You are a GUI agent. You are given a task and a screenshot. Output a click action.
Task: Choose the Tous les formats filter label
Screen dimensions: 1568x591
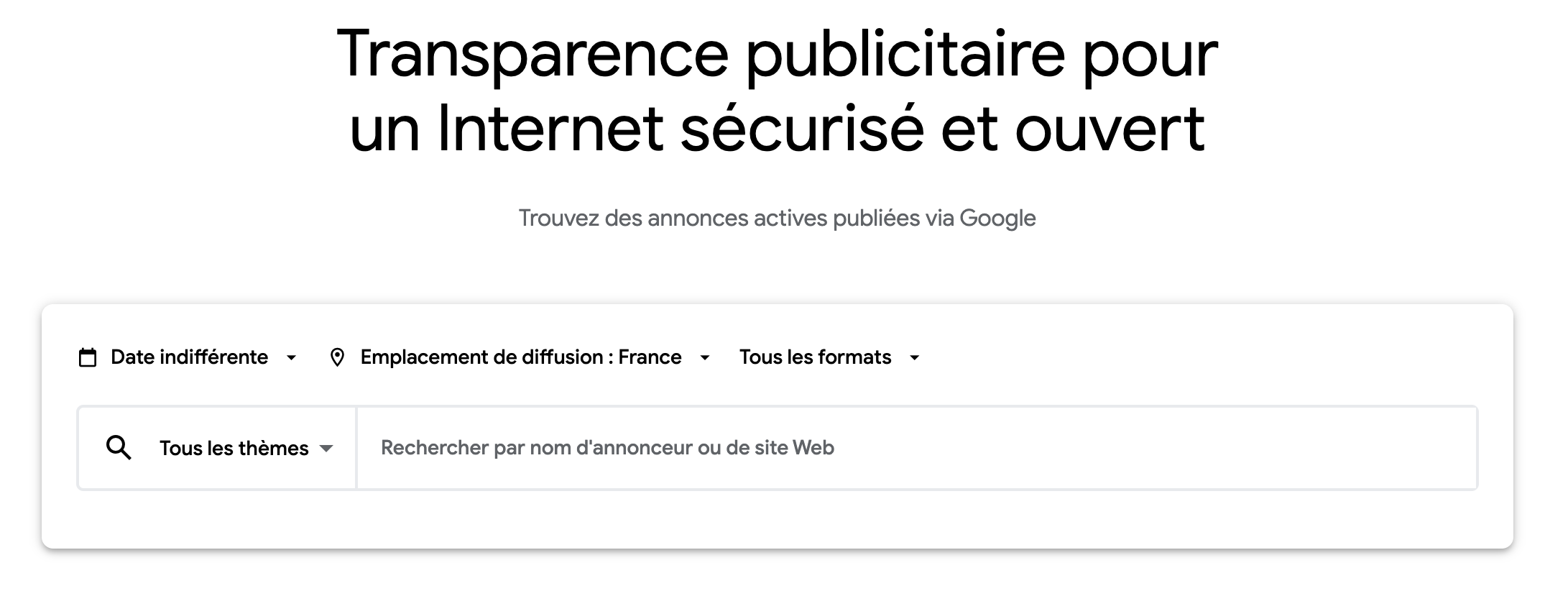point(815,357)
